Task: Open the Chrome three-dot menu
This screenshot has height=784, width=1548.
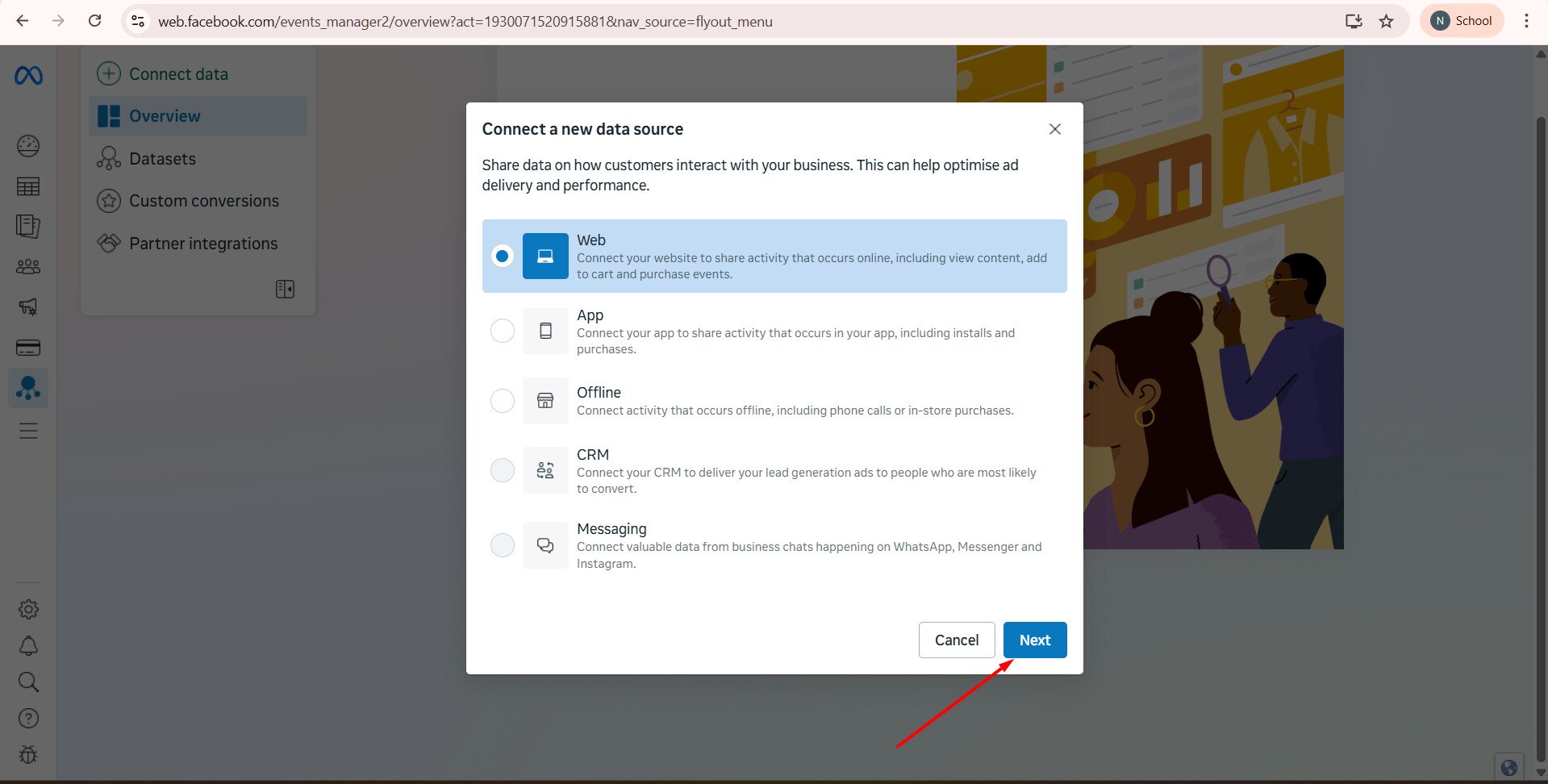Action: pos(1525,21)
